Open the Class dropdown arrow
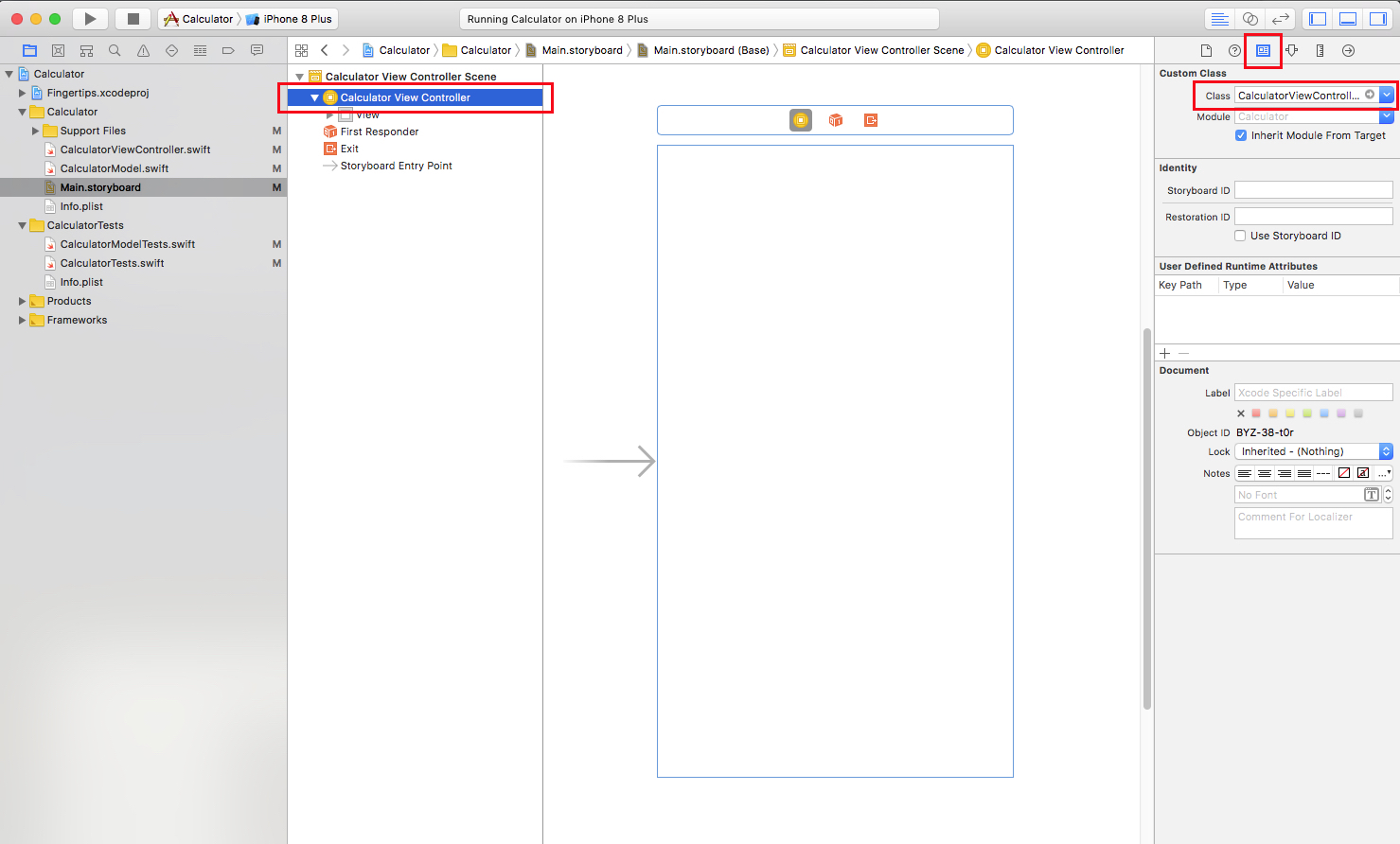Screen dimensions: 1400x844 click(1386, 95)
